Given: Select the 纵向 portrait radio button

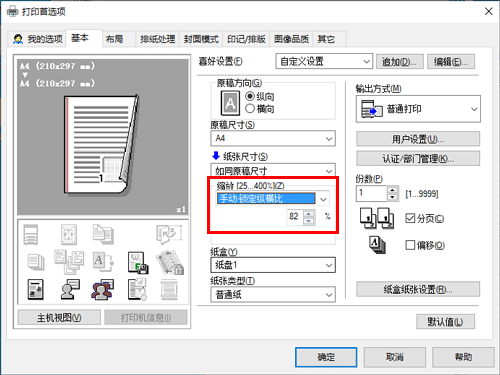Looking at the screenshot, I should [250, 96].
